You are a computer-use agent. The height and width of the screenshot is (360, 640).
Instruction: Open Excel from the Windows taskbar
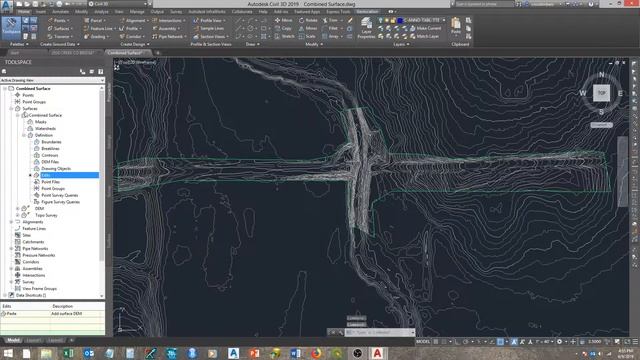[68, 353]
